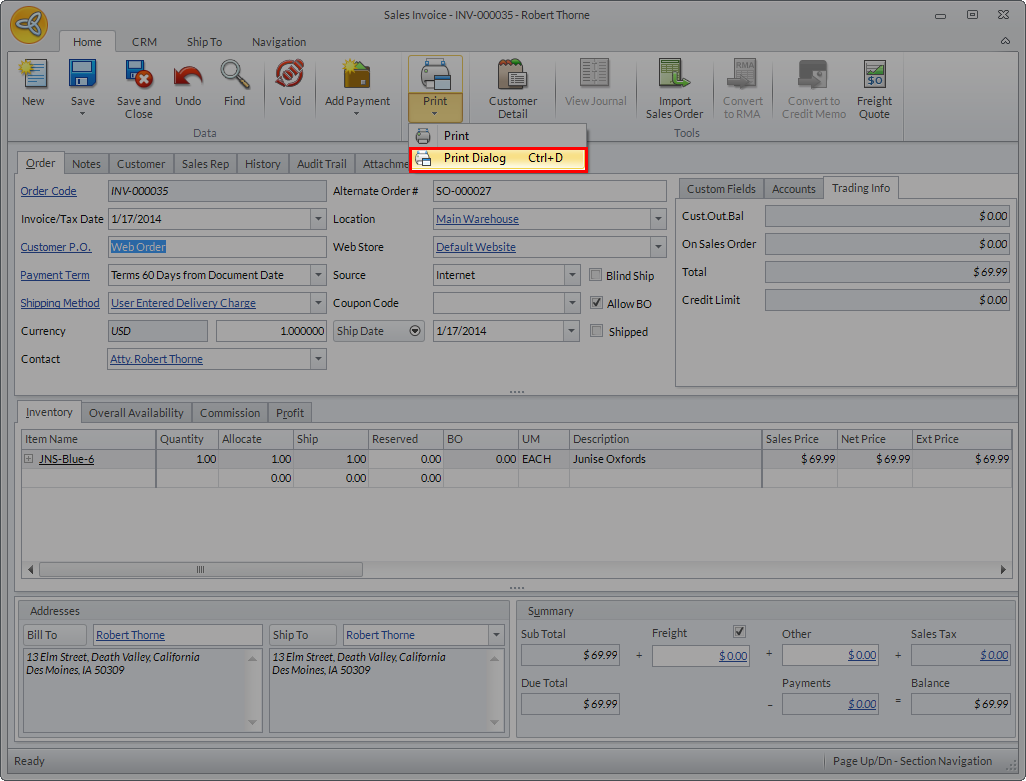
Task: Toggle the Shipped checkbox
Action: click(x=597, y=332)
